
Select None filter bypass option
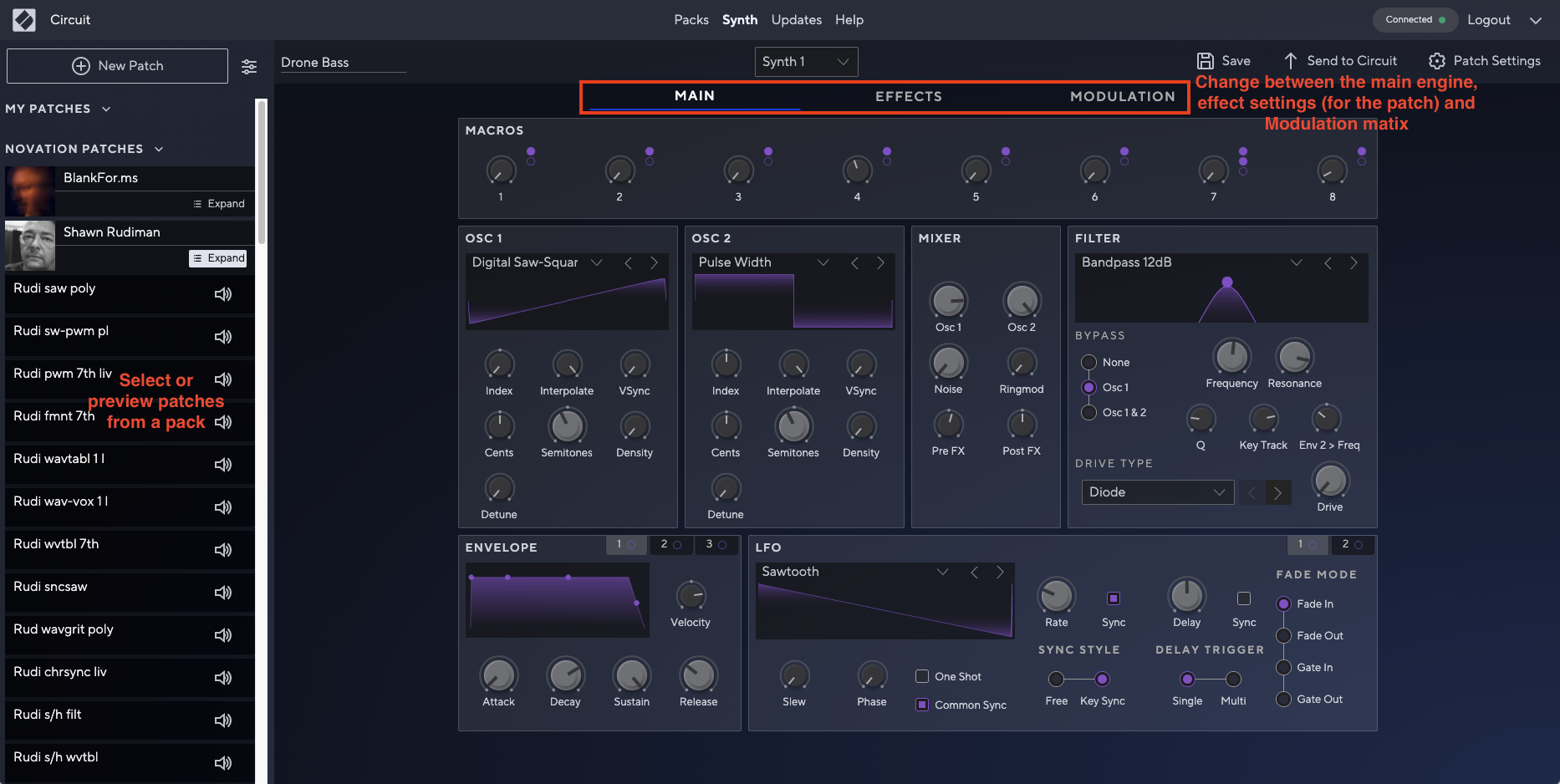click(x=1089, y=362)
